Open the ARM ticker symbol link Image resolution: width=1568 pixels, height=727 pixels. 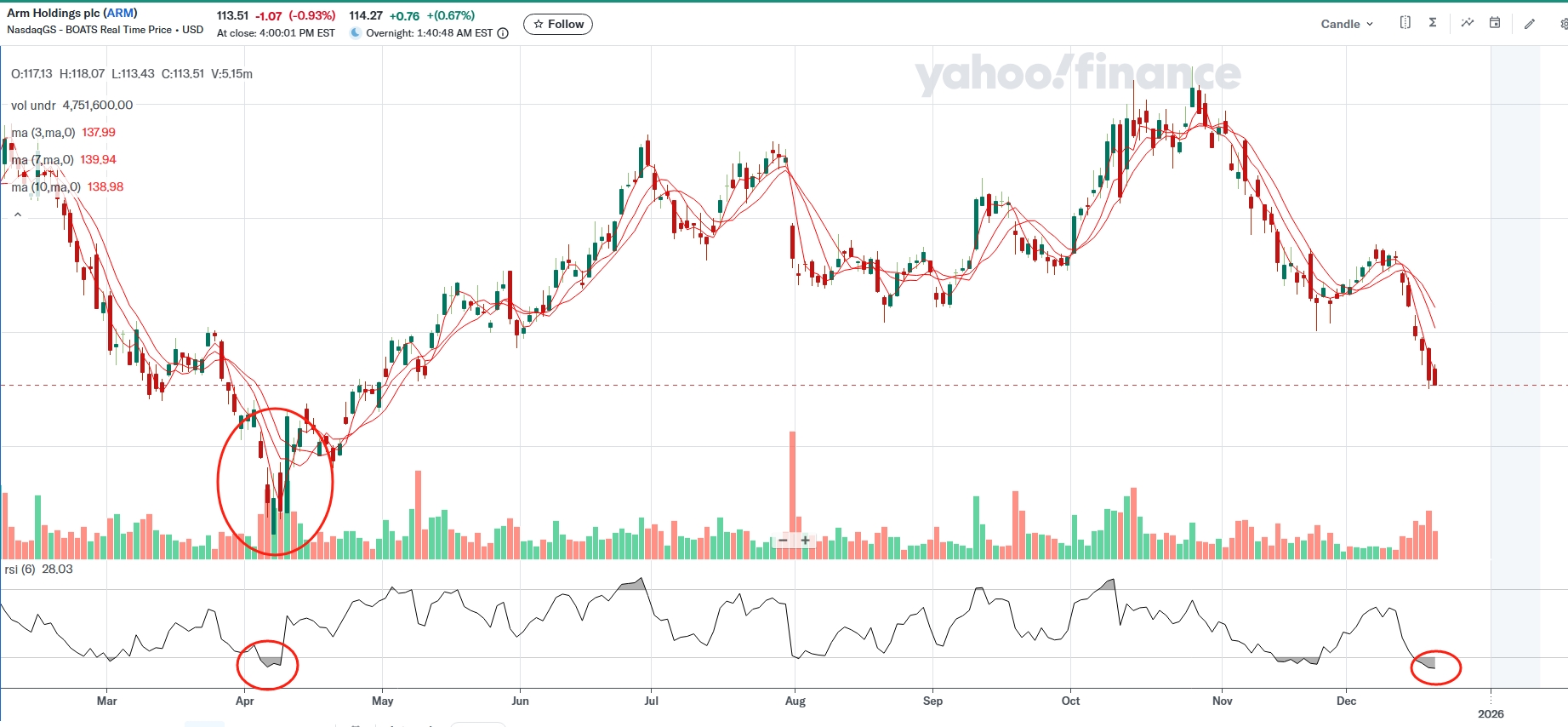120,13
